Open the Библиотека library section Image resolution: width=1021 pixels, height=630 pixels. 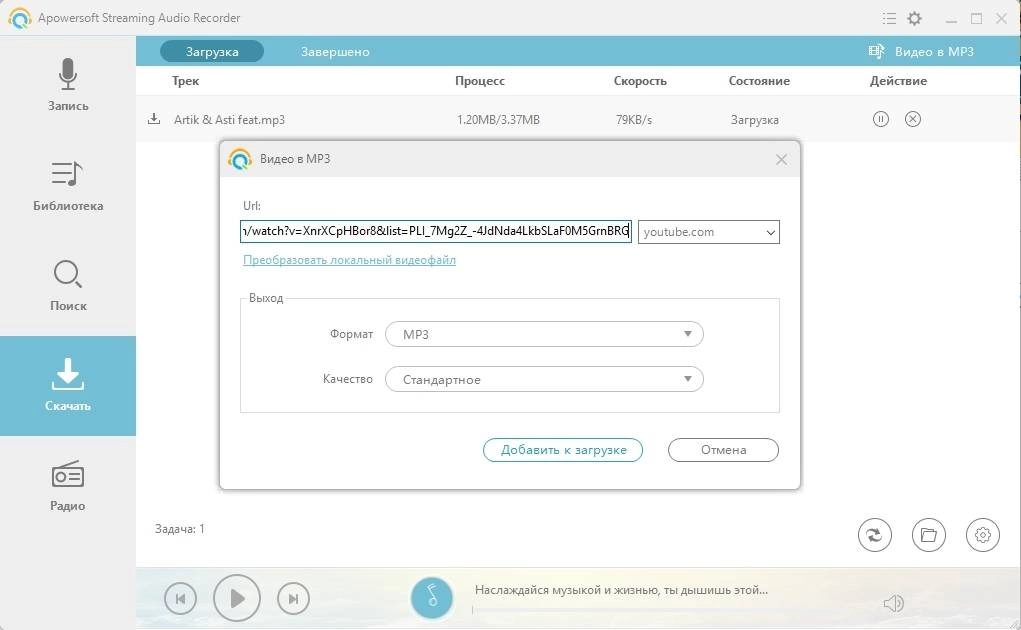tap(68, 186)
